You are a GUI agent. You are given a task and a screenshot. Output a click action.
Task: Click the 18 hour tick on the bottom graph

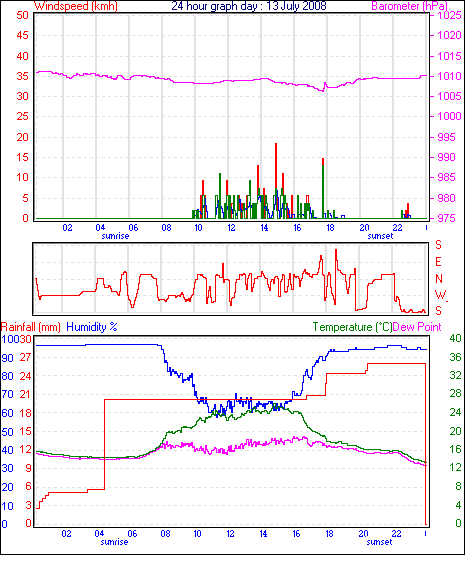pos(329,534)
